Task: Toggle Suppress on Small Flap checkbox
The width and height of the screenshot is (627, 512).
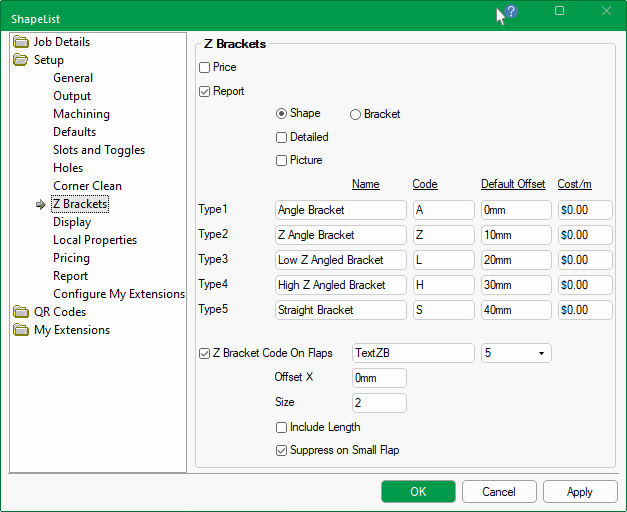Action: pos(282,451)
